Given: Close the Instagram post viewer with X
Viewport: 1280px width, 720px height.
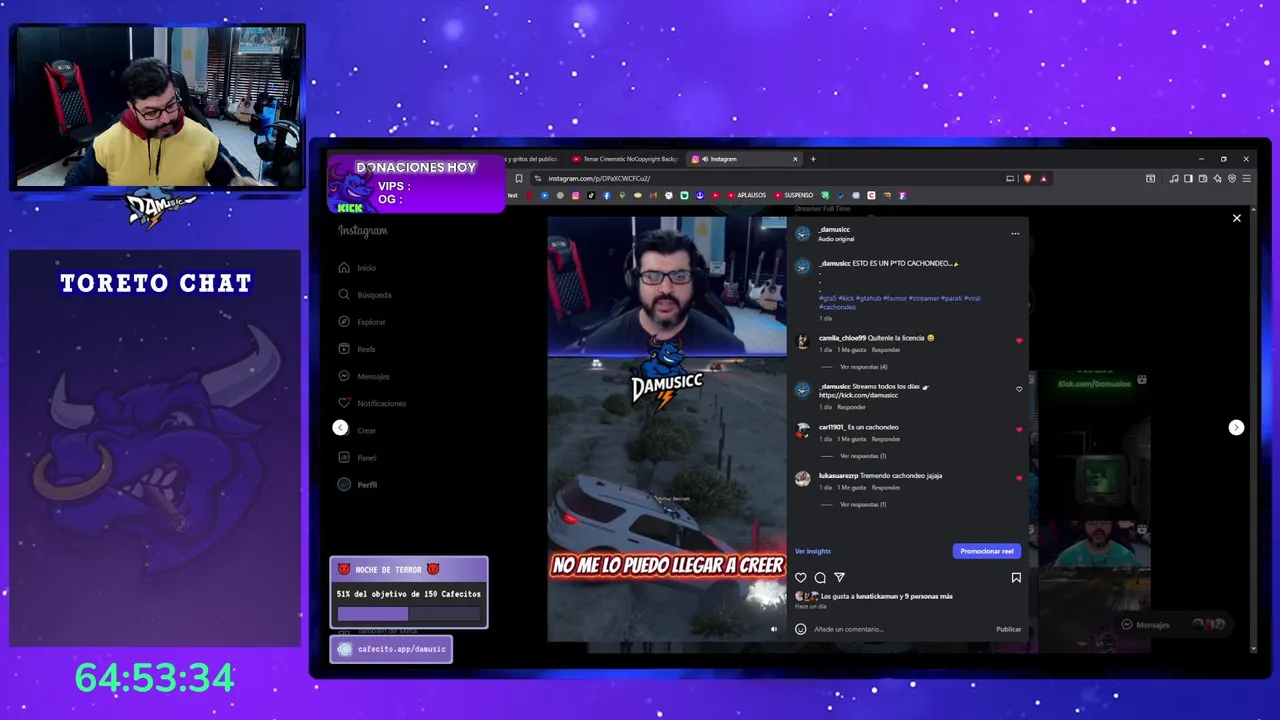Looking at the screenshot, I should 1237,218.
